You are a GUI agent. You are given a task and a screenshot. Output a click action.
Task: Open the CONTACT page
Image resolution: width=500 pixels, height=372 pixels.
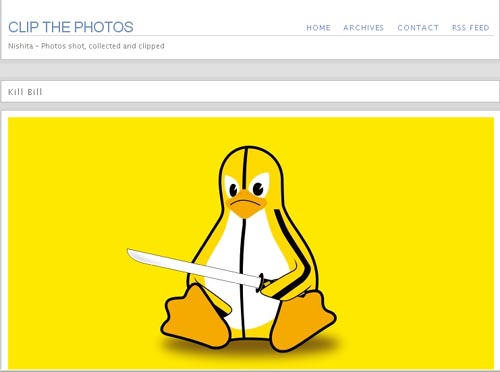point(418,28)
